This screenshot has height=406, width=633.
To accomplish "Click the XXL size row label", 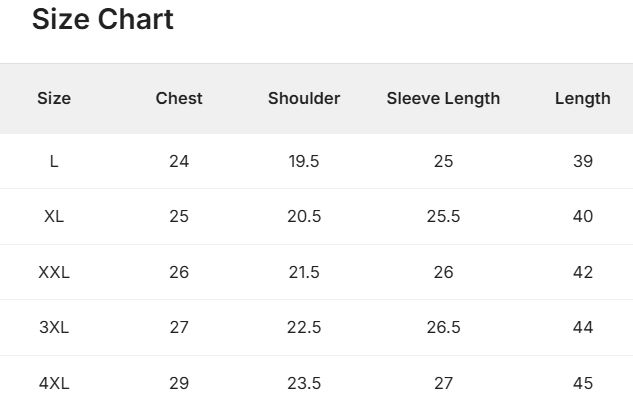I will [x=54, y=272].
